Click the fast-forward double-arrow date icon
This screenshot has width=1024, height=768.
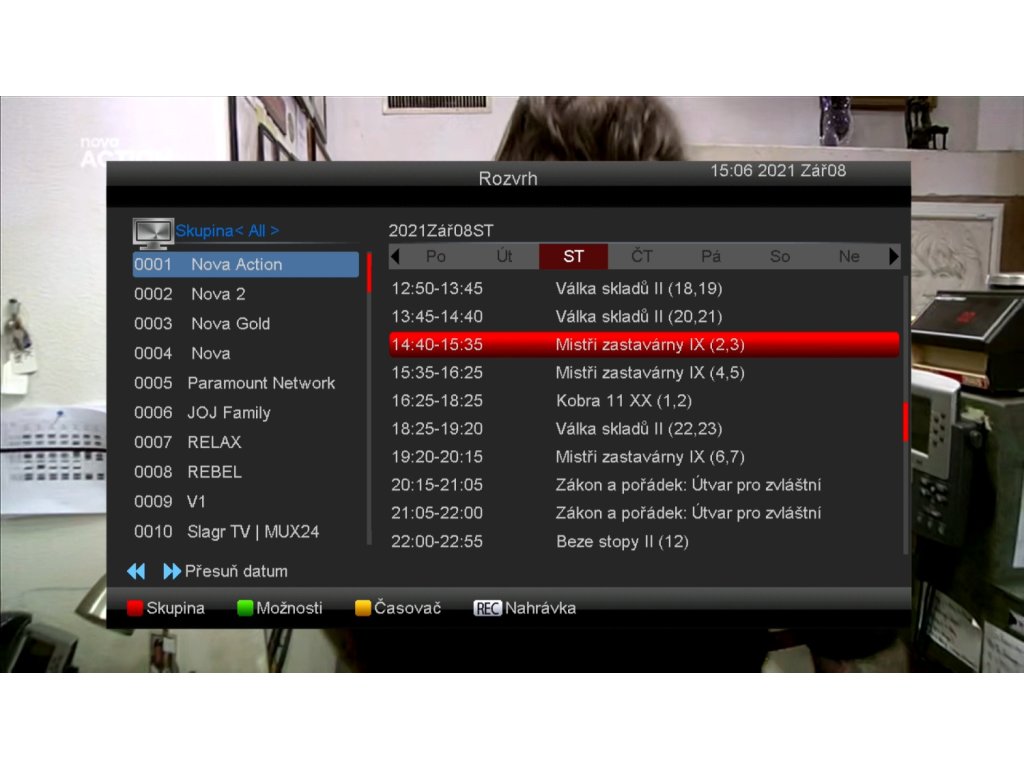(172, 571)
